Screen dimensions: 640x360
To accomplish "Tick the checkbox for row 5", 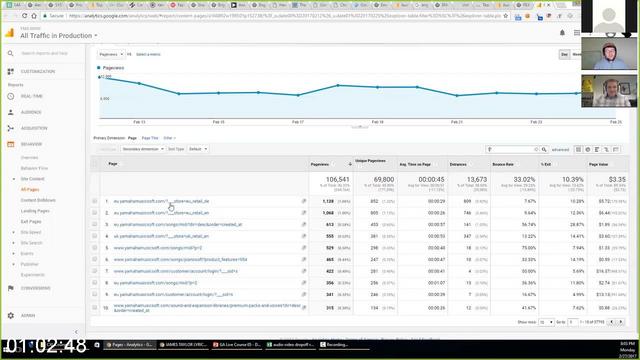I will 95,248.
